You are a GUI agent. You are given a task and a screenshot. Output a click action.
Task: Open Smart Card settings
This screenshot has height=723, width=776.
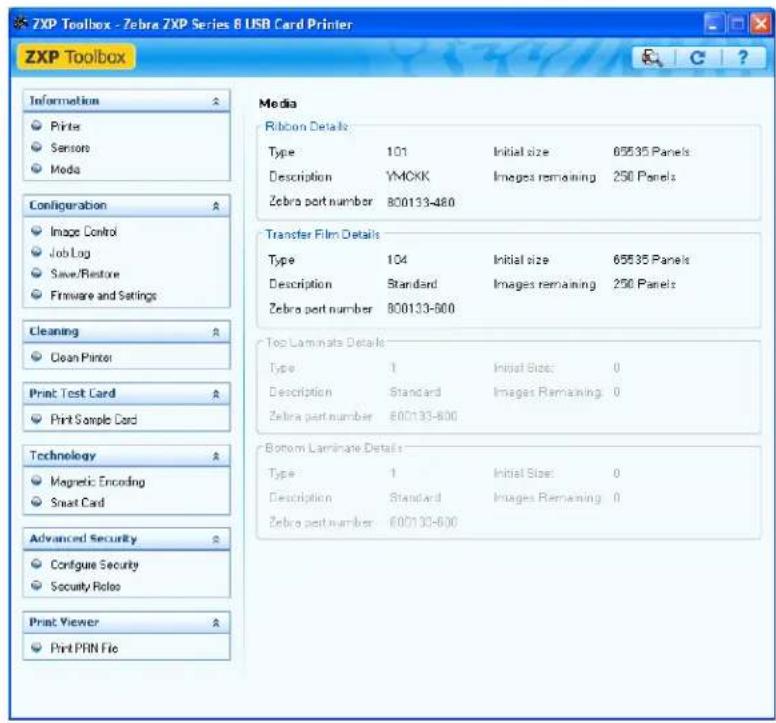pos(77,503)
